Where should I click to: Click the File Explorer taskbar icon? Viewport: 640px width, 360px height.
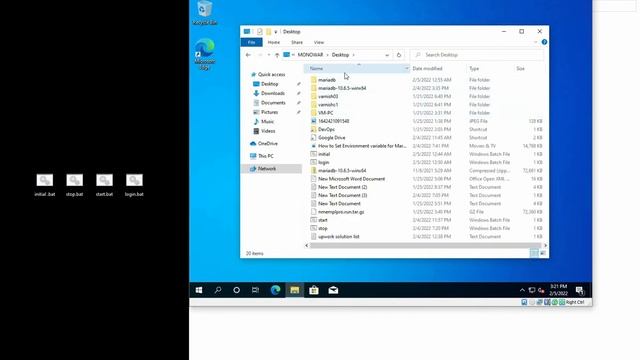(295, 290)
